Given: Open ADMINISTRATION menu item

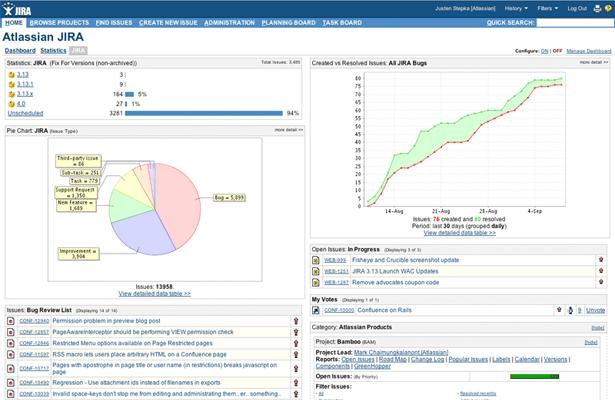Looking at the screenshot, I should coord(229,23).
